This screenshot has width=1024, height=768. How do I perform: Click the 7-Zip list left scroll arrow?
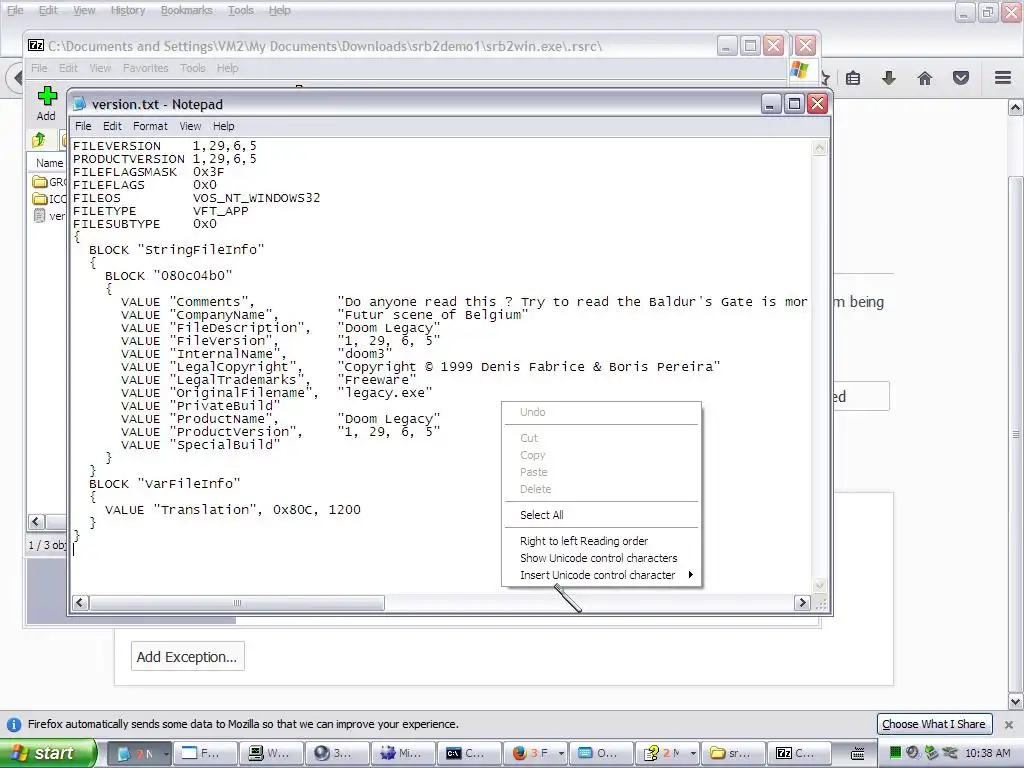(x=36, y=521)
